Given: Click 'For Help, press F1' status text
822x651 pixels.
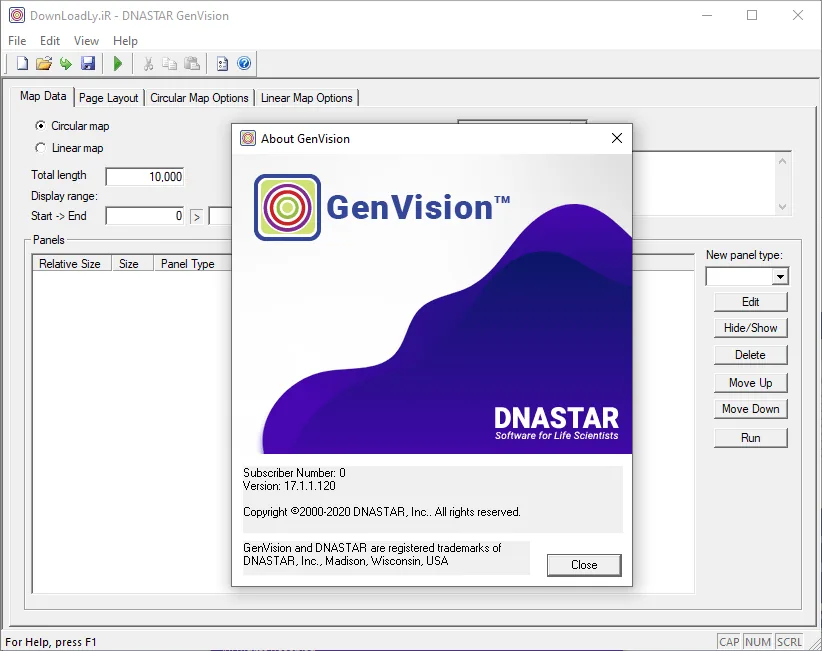Looking at the screenshot, I should point(51,642).
